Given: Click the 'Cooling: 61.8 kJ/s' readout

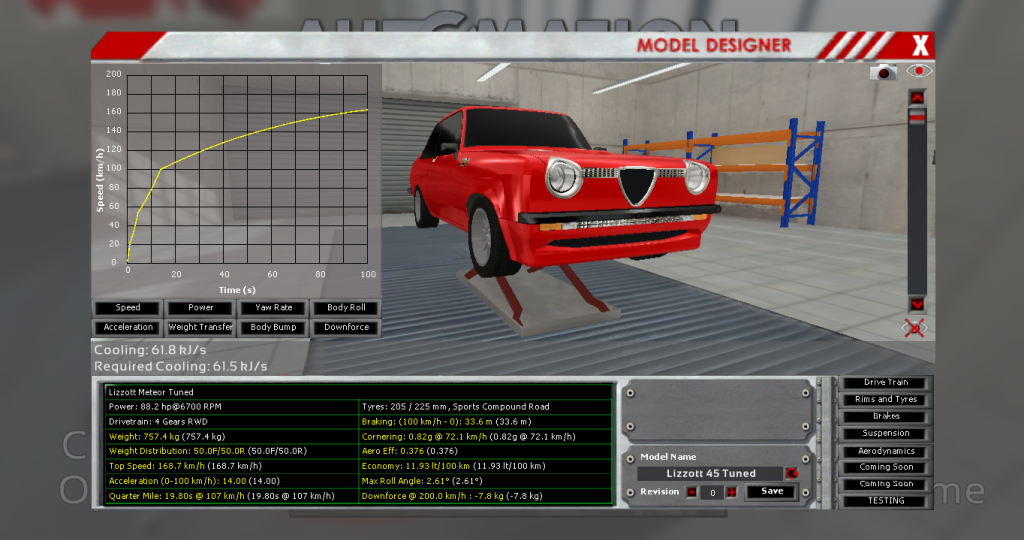Looking at the screenshot, I should [x=150, y=350].
